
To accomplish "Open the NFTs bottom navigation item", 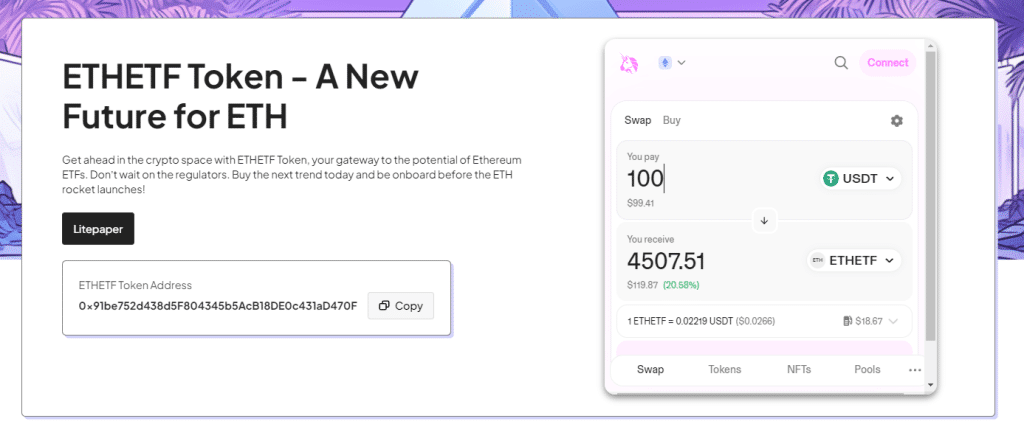I will pyautogui.click(x=799, y=369).
